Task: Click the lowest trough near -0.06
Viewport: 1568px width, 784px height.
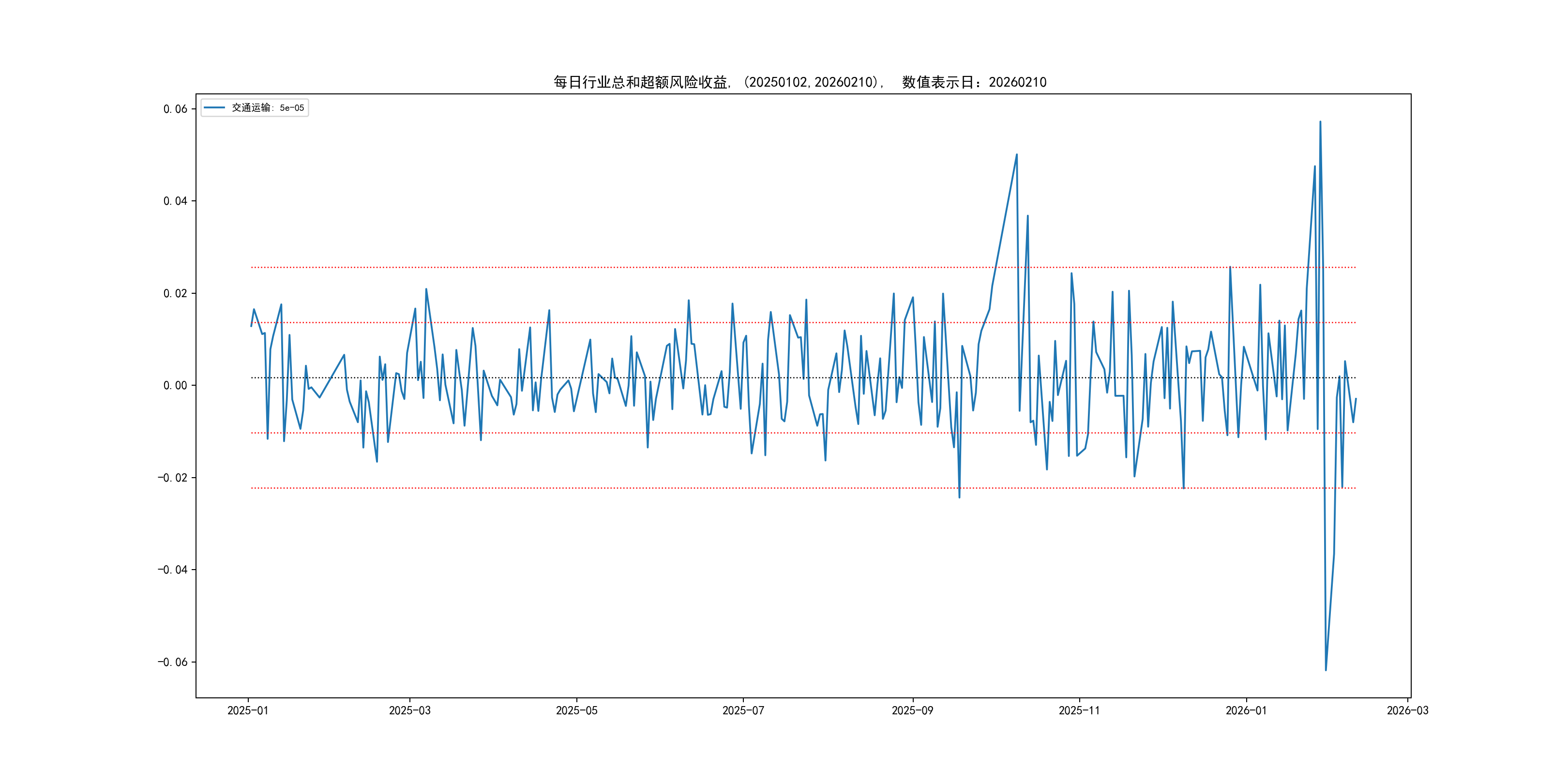Action: (1326, 670)
